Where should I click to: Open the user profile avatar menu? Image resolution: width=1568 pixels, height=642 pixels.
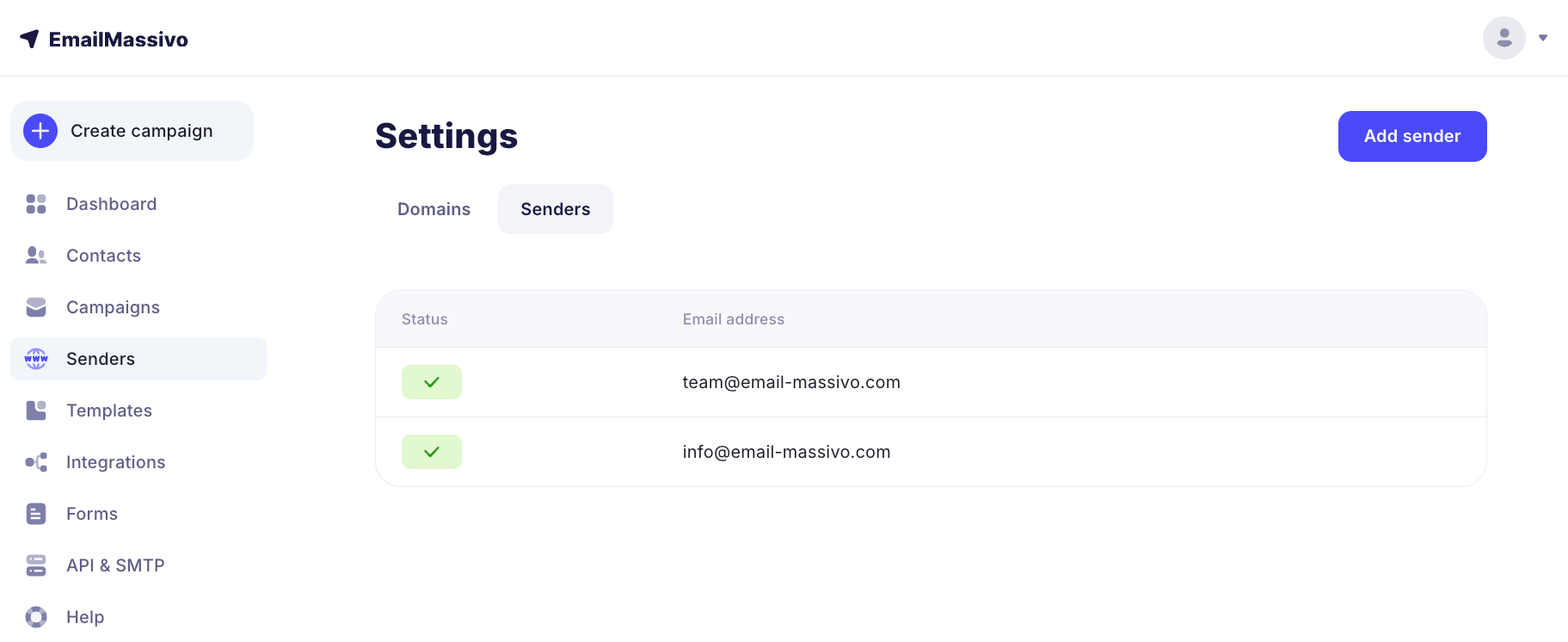click(1503, 38)
